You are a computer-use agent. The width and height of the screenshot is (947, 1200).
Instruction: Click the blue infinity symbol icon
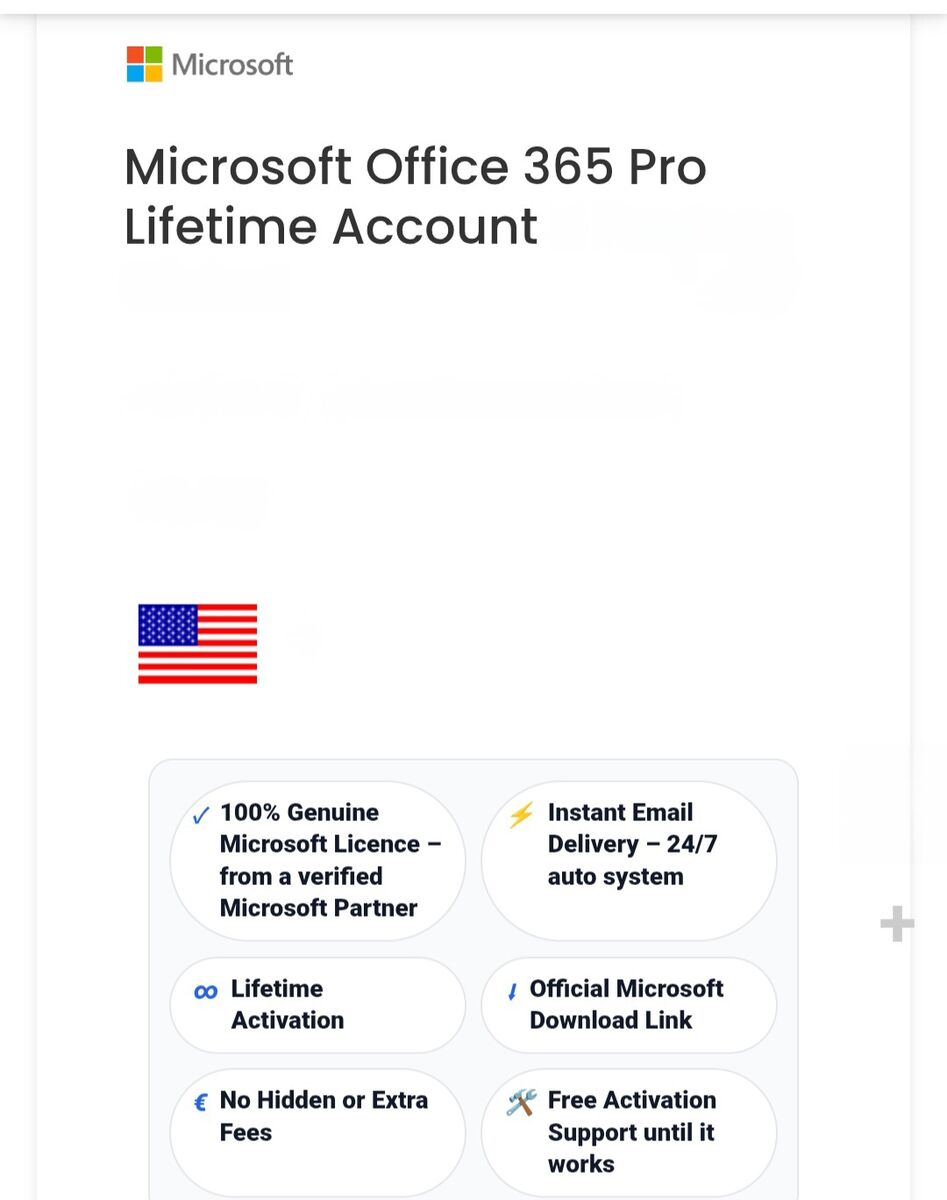point(205,992)
